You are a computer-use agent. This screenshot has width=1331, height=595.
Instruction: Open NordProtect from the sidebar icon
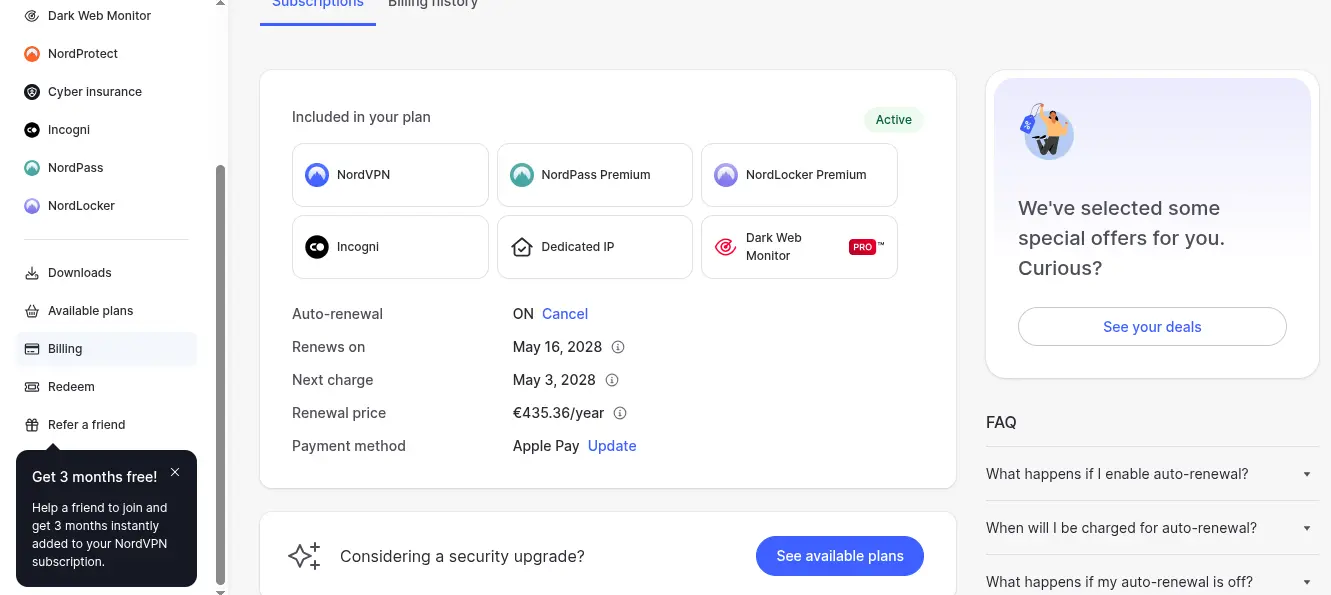31,54
